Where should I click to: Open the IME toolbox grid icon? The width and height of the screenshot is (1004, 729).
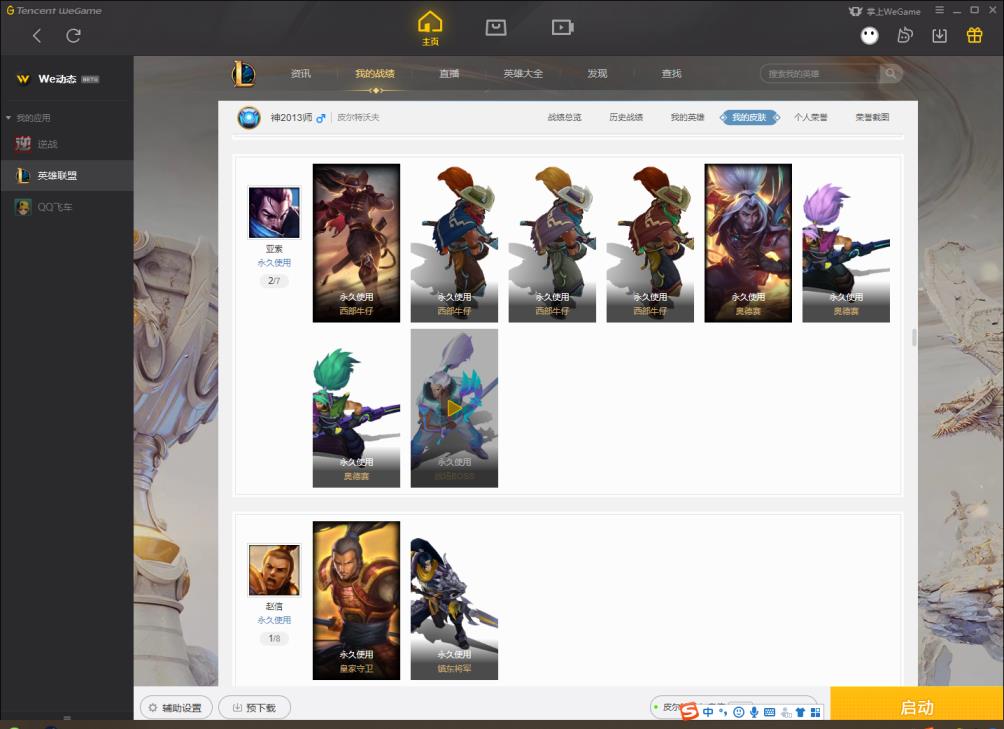tap(815, 712)
